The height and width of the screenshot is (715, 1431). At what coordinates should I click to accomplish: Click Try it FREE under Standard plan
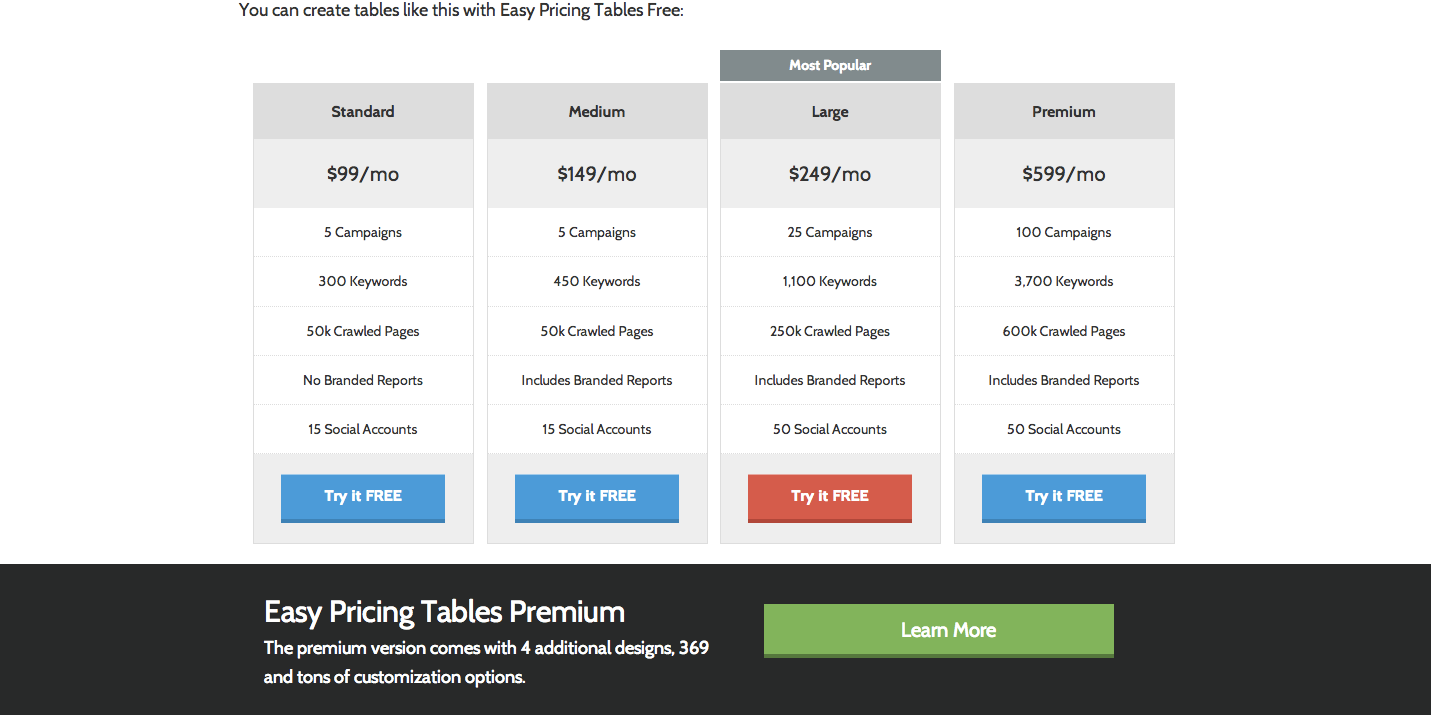pyautogui.click(x=363, y=497)
